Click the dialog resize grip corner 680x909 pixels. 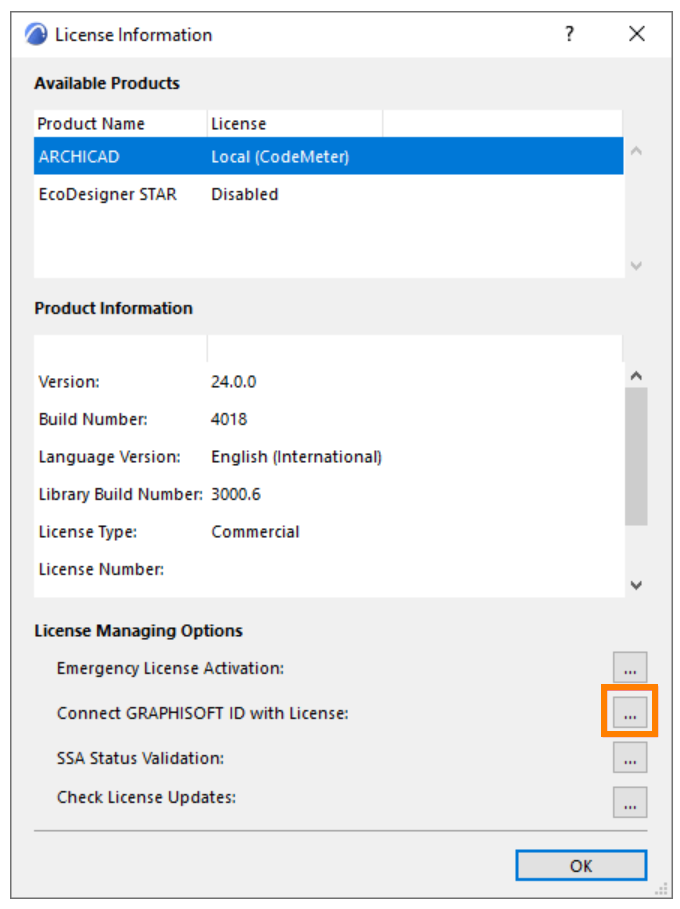661,890
